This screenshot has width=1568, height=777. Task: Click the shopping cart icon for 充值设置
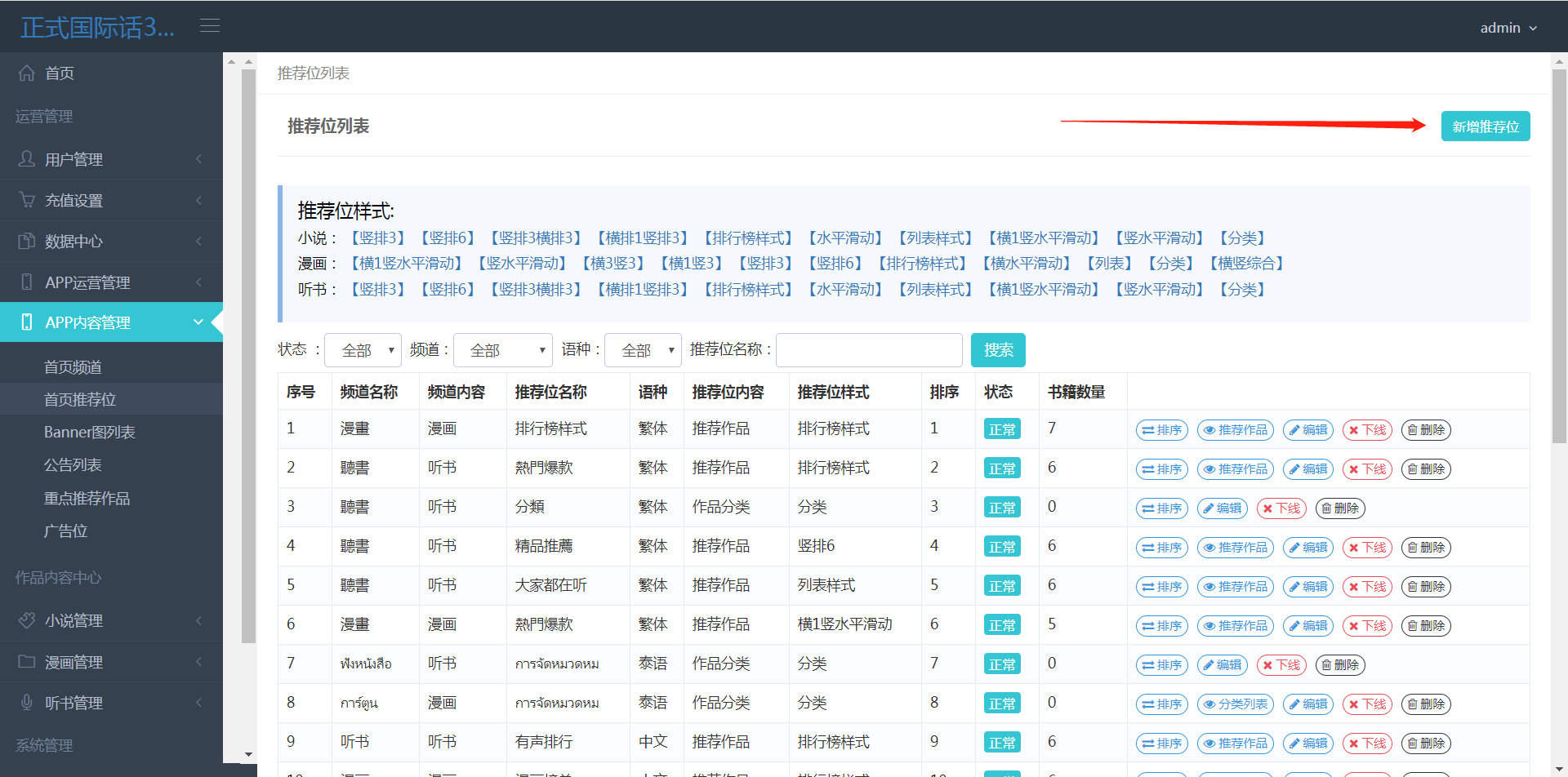click(27, 200)
